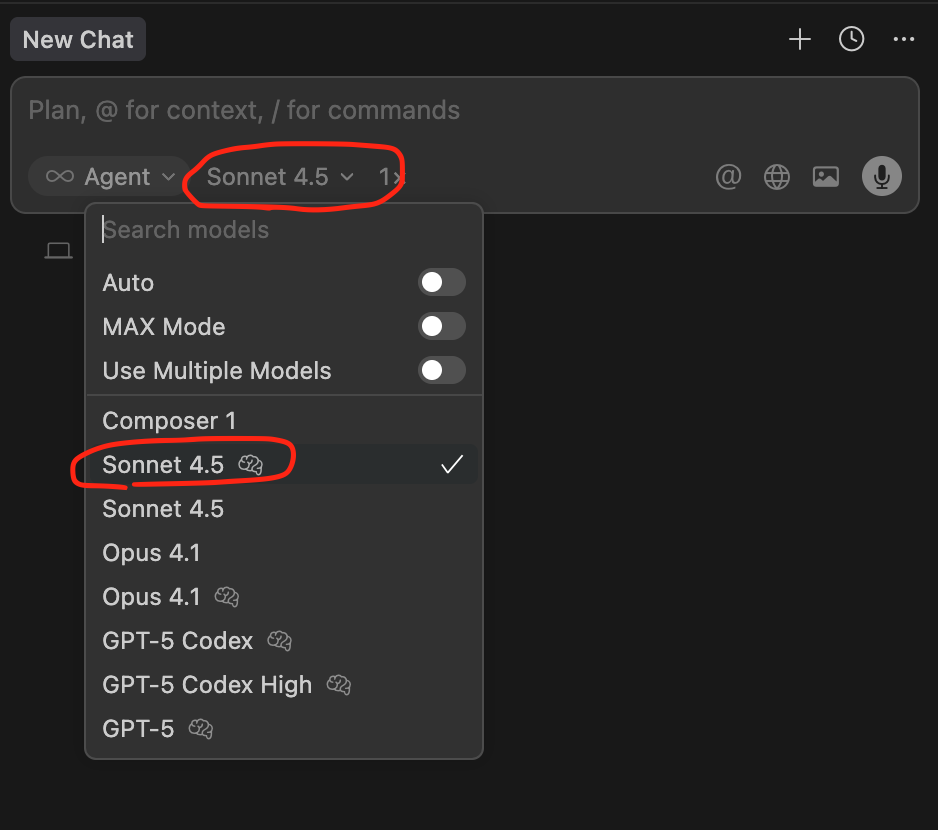Enable Use Multiple Models switch
The height and width of the screenshot is (830, 938).
[x=441, y=371]
